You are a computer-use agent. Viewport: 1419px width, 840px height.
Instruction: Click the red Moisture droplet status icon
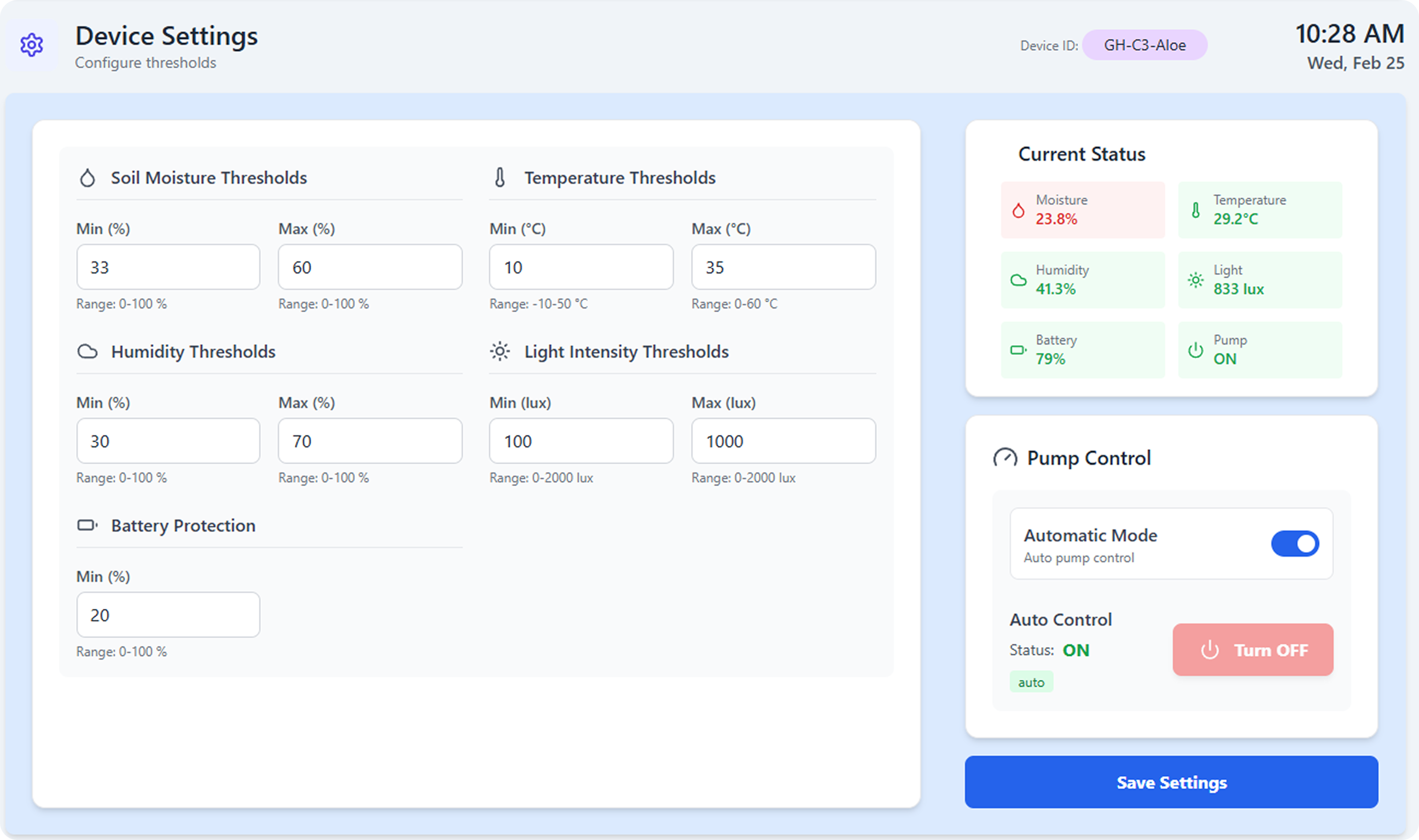tap(1018, 210)
